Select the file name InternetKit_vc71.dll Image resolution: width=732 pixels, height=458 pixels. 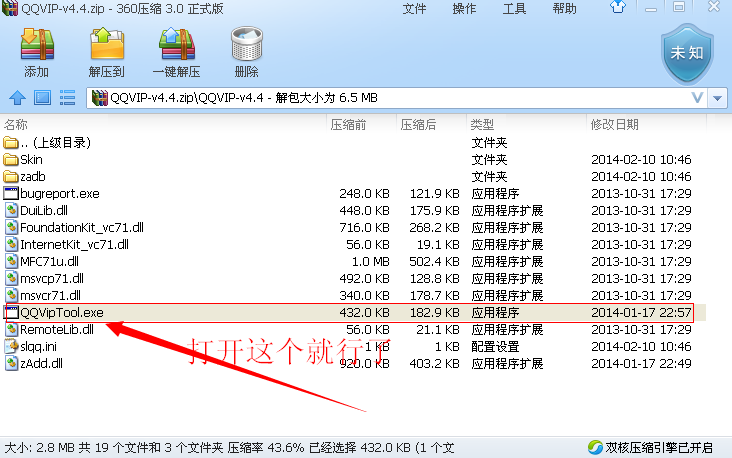(x=74, y=245)
